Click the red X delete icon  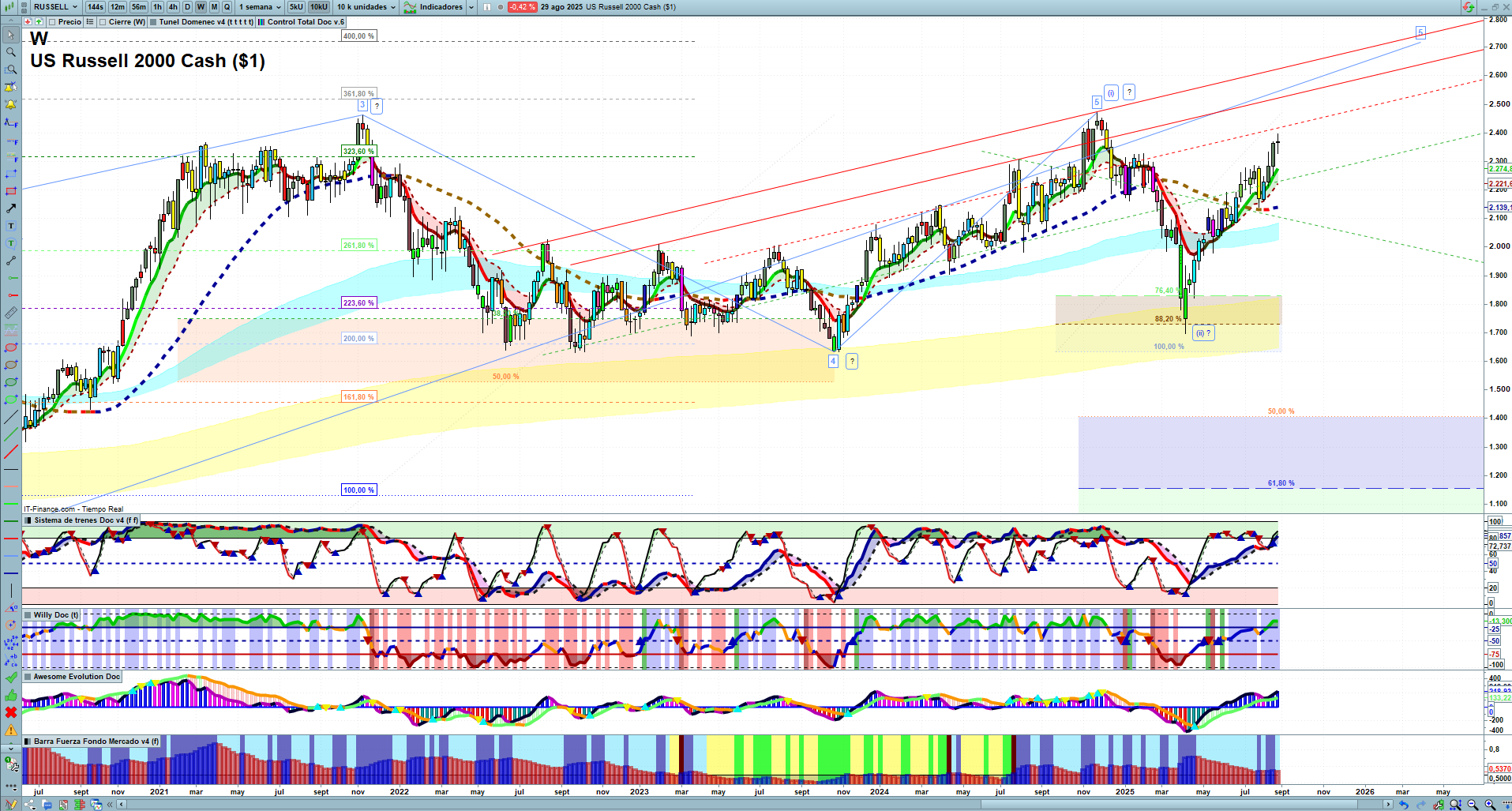tap(11, 712)
